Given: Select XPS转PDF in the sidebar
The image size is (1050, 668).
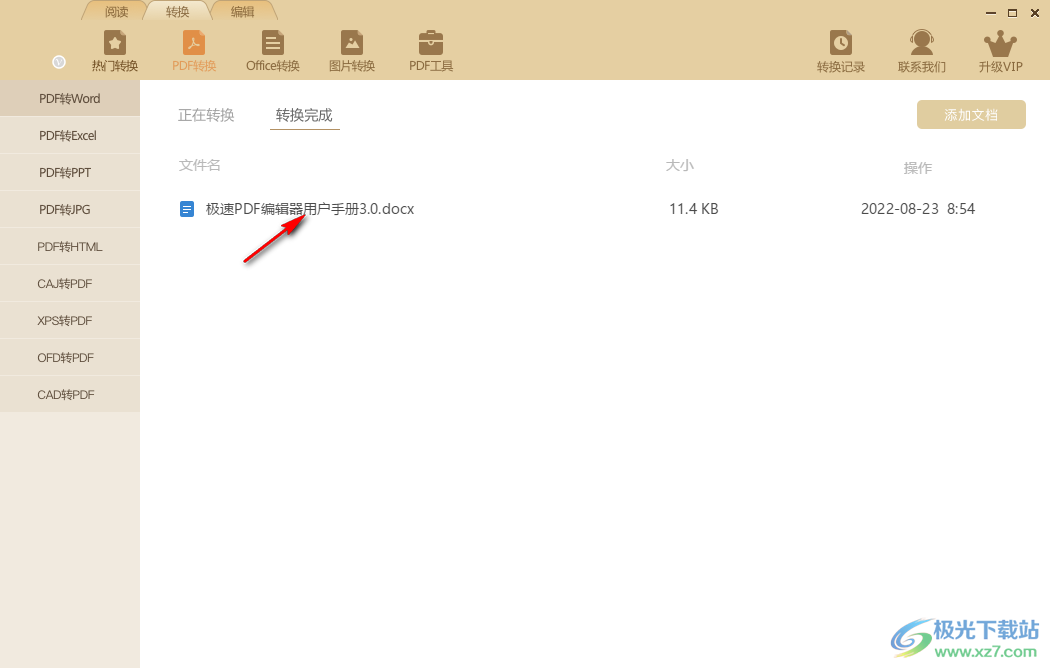Looking at the screenshot, I should point(70,321).
